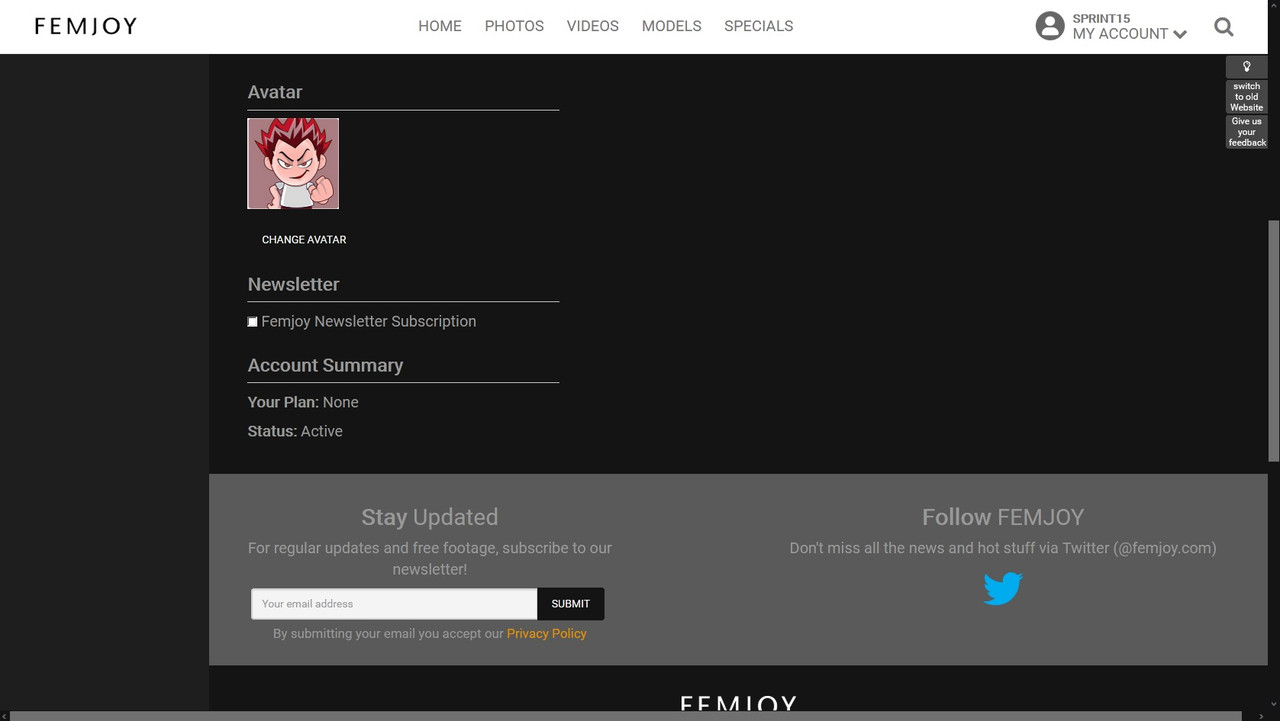1280x721 pixels.
Task: Click Give us your feedback button
Action: tap(1247, 132)
